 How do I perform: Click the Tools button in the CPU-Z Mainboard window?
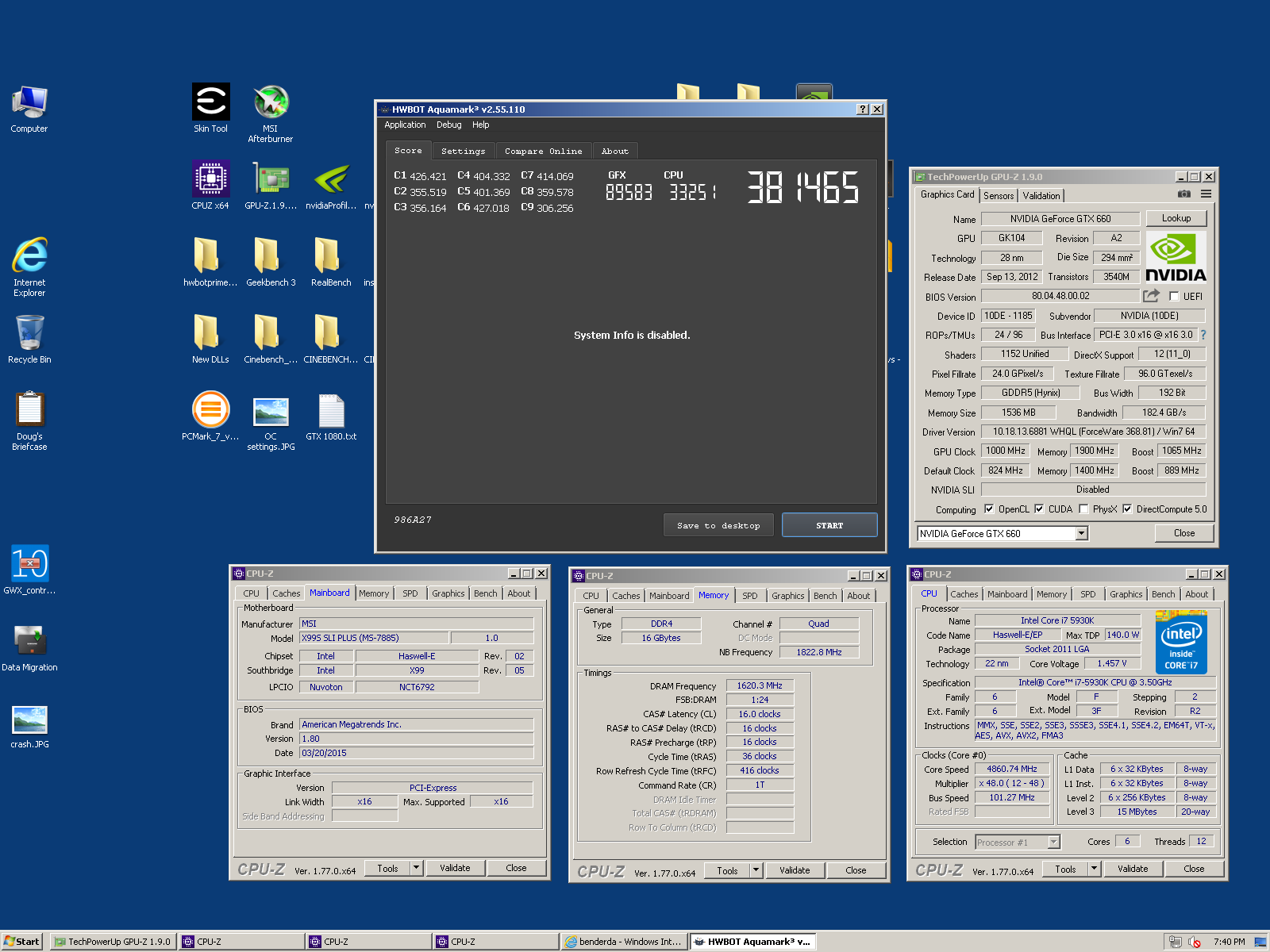(387, 868)
